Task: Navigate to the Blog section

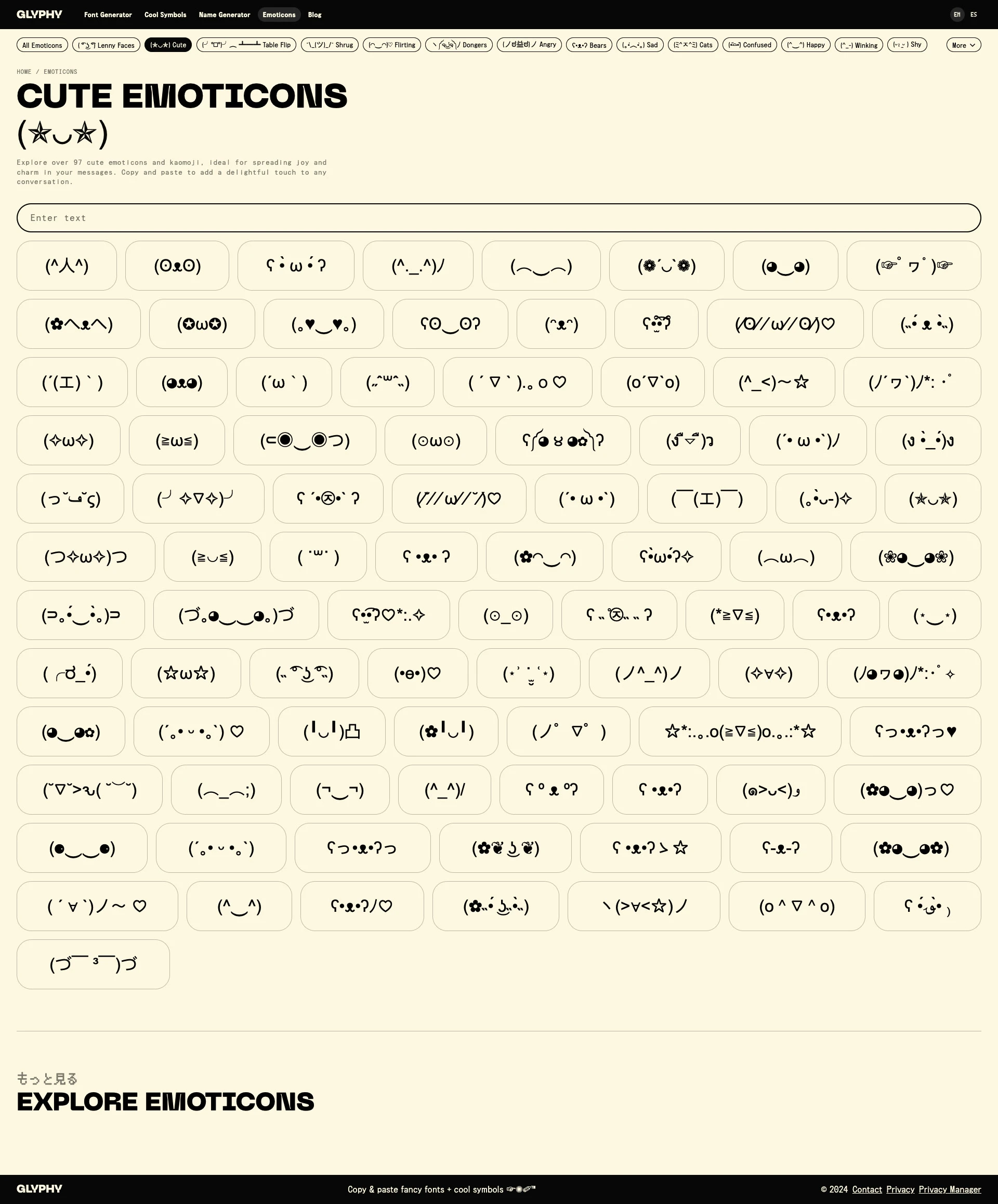Action: [314, 14]
